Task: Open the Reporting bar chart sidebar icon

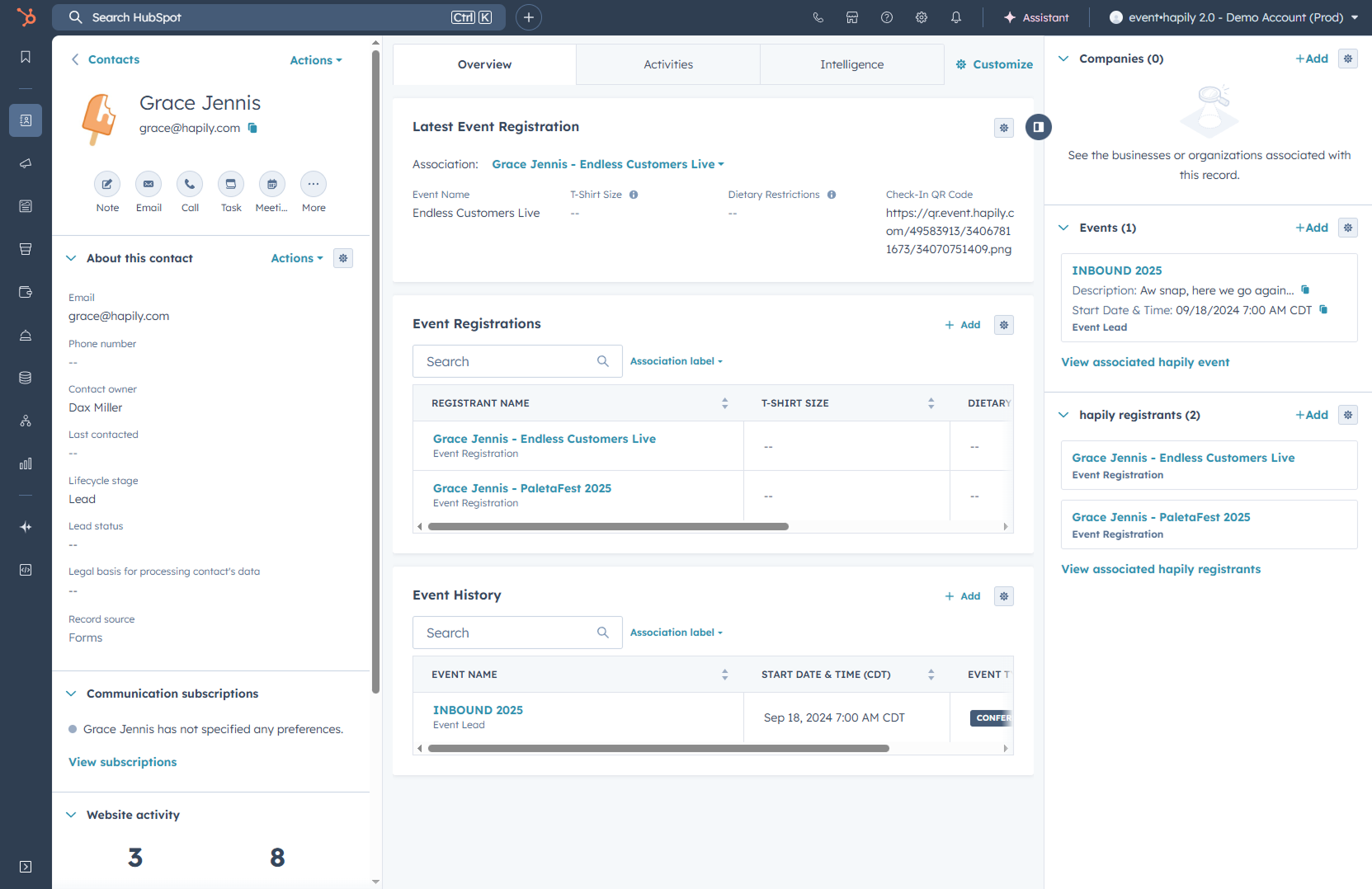Action: point(26,463)
